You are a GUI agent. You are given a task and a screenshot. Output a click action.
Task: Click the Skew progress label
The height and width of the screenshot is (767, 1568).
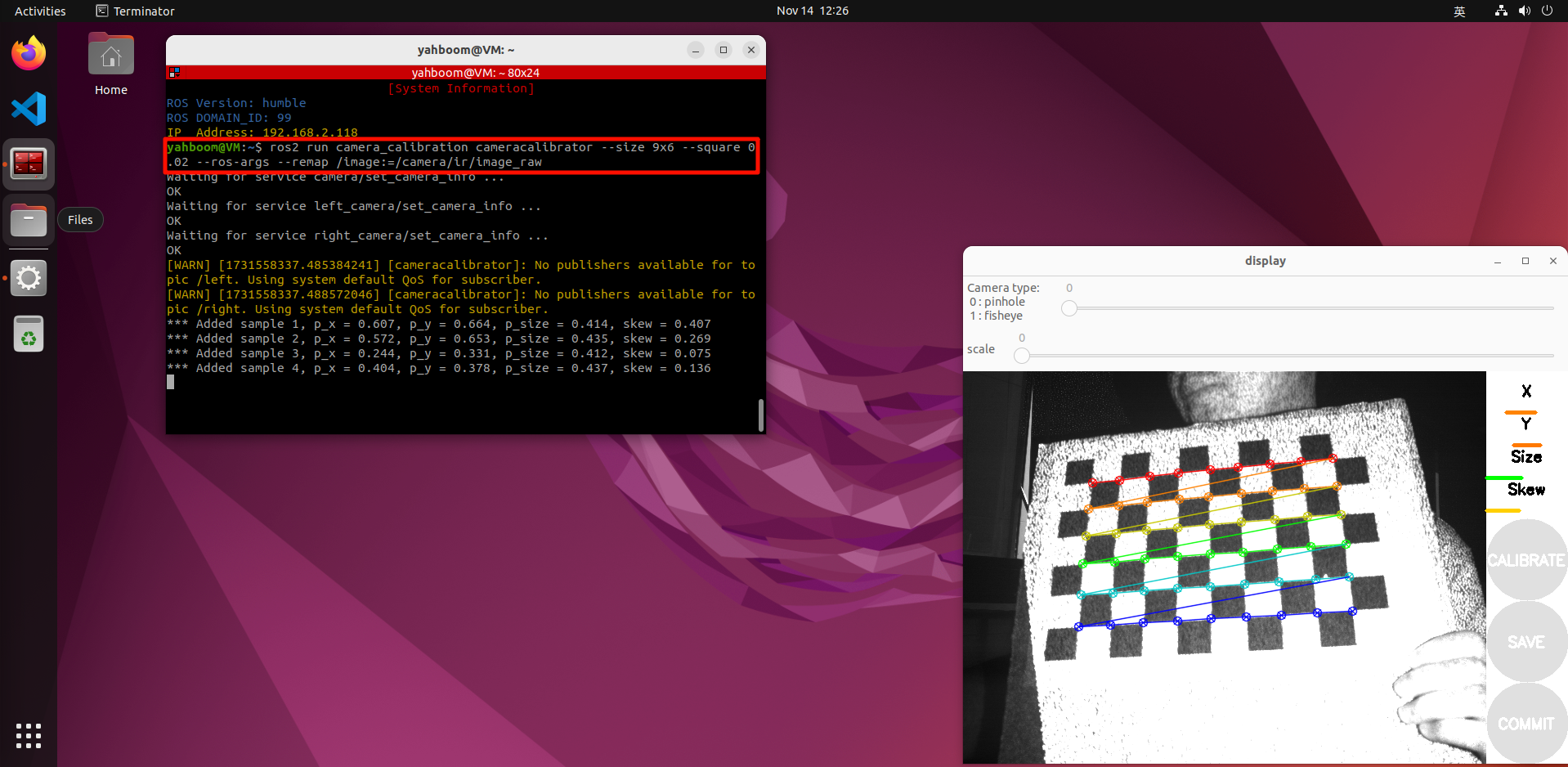(x=1526, y=489)
